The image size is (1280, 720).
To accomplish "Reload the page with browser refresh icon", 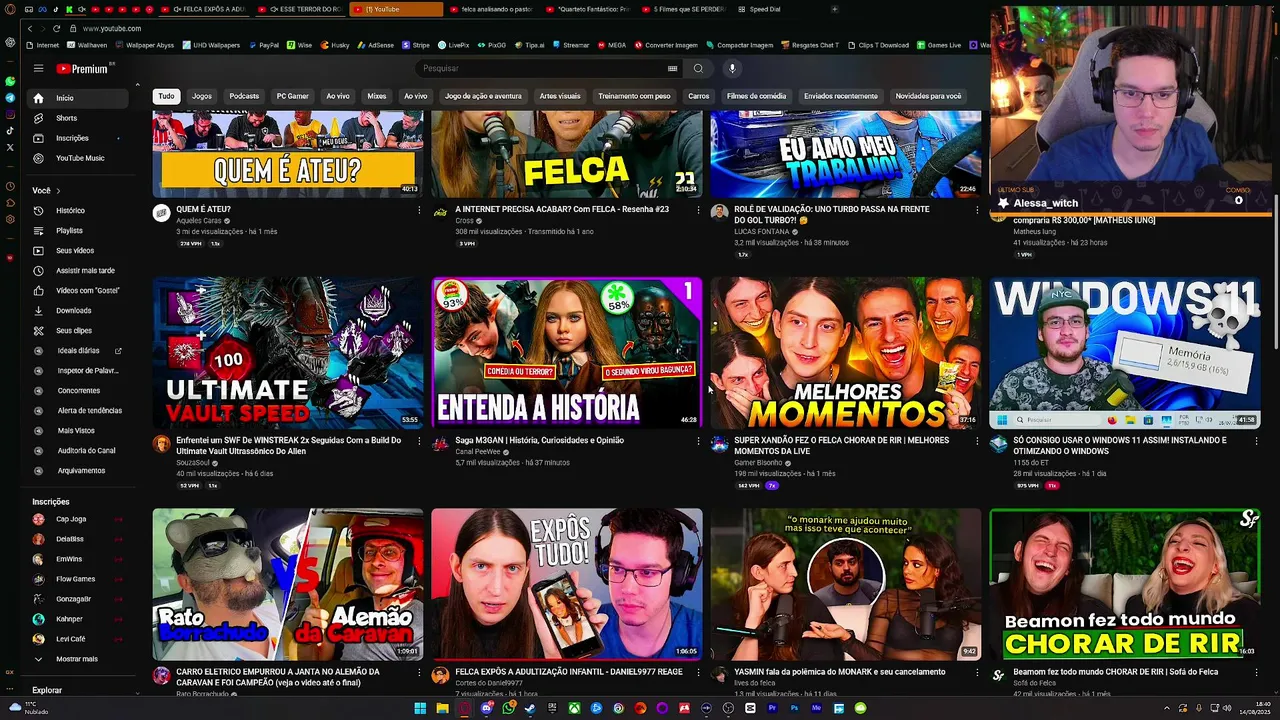I will (x=56, y=28).
